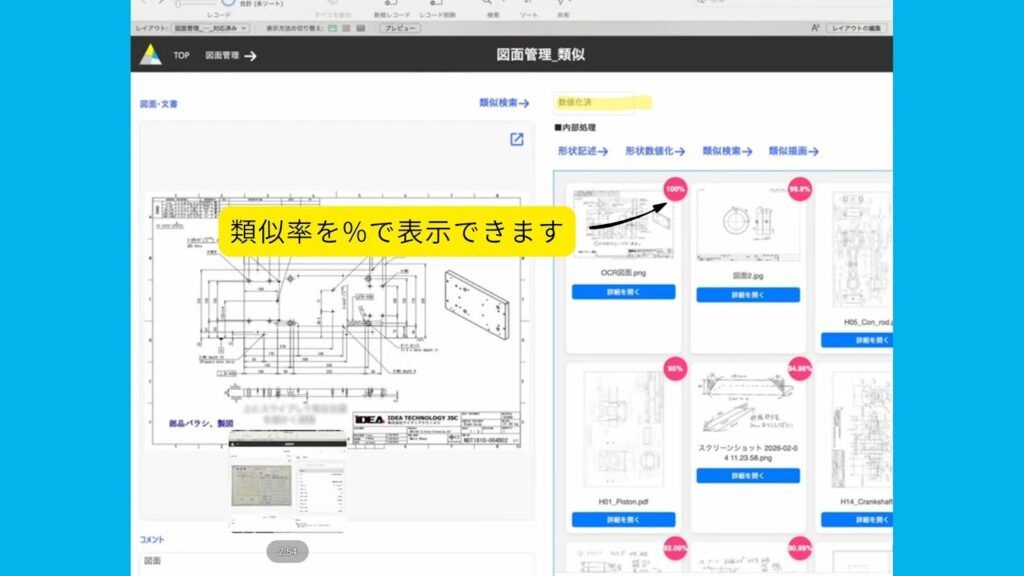This screenshot has height=576, width=1024.
Task: Switch to list view display icon
Action: (x=346, y=28)
